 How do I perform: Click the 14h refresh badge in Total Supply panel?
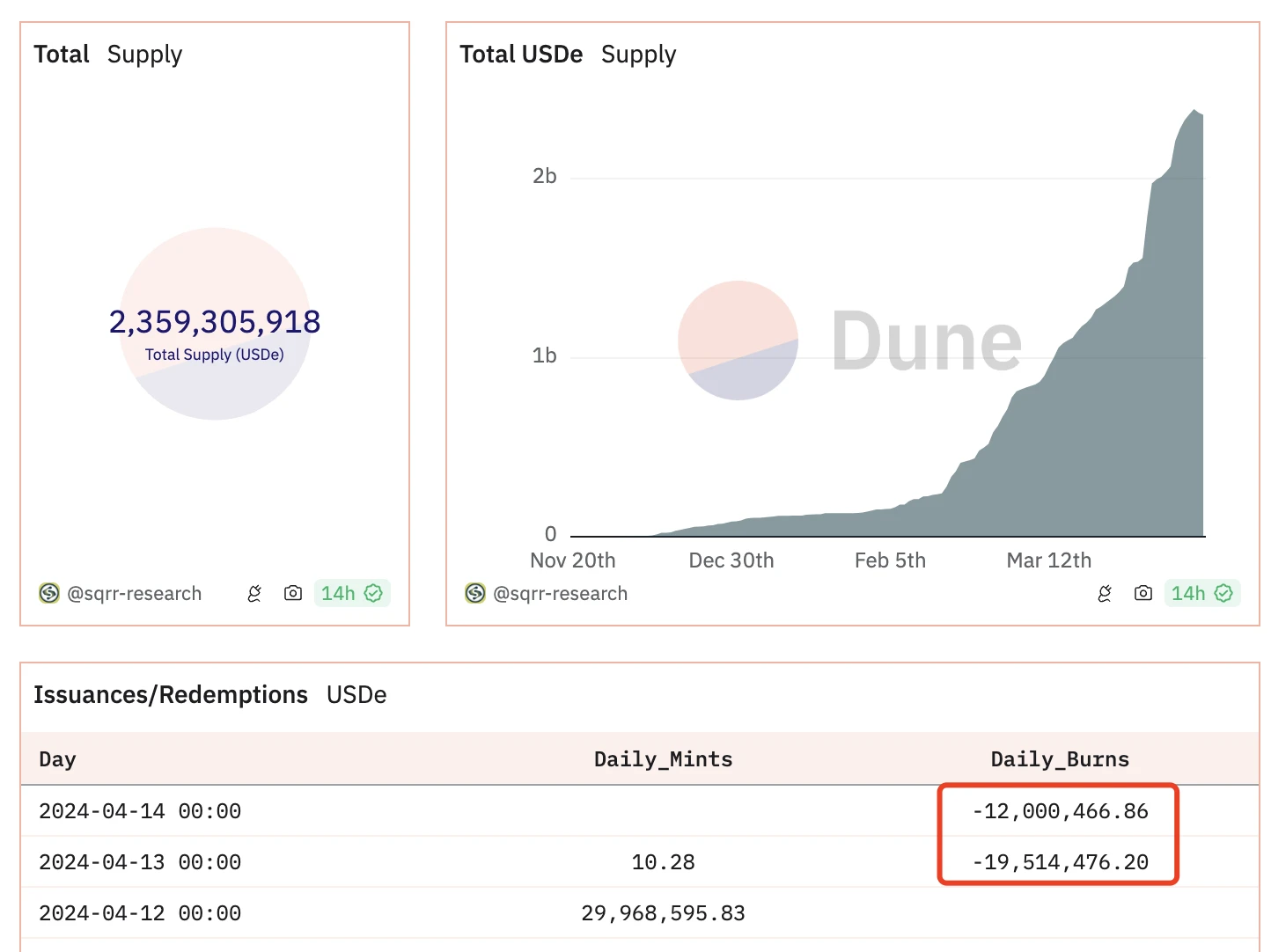click(351, 594)
